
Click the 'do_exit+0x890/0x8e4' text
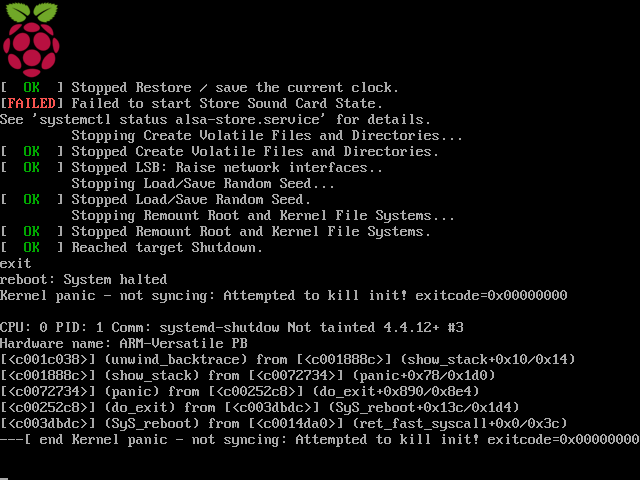pos(395,391)
